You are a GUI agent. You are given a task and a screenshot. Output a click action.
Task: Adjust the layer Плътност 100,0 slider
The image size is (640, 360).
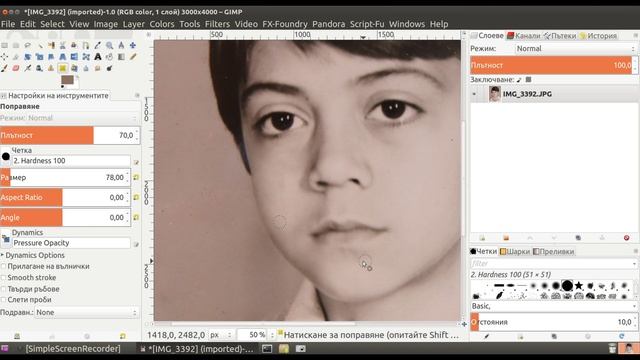point(554,65)
